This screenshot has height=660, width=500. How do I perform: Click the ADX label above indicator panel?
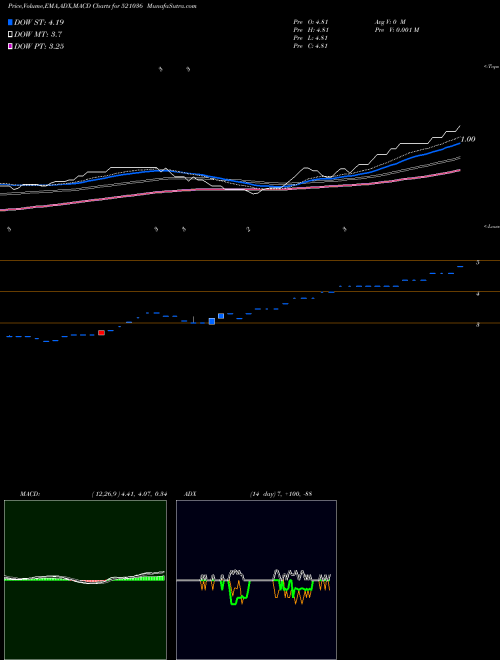coord(190,494)
